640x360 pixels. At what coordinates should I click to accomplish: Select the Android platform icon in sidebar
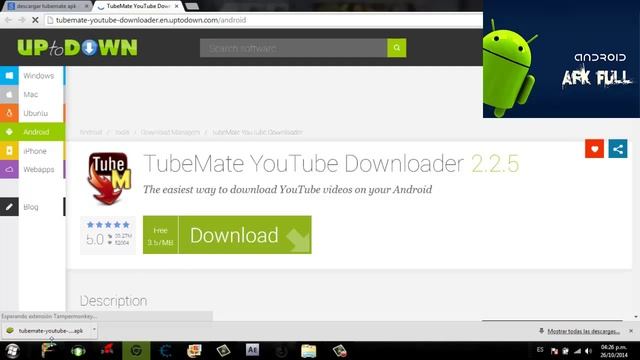(x=9, y=132)
